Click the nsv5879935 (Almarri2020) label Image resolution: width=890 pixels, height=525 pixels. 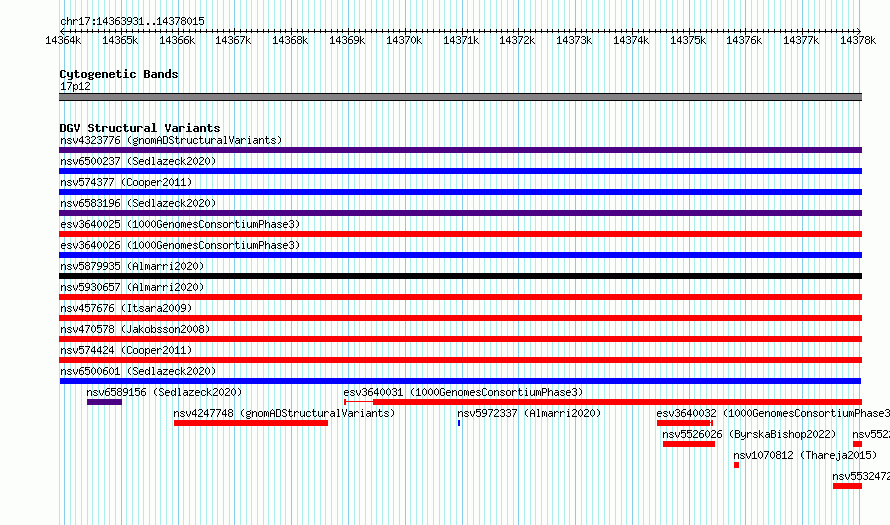coord(132,266)
